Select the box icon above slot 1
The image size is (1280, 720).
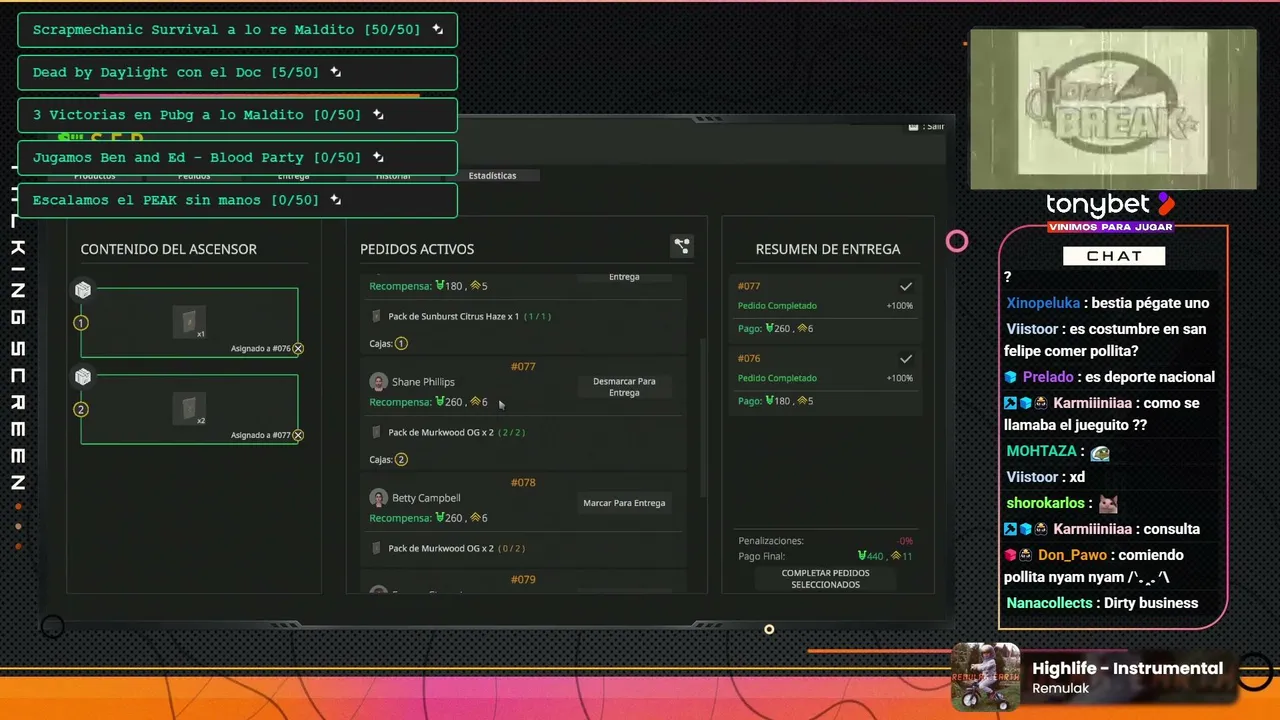tap(83, 290)
